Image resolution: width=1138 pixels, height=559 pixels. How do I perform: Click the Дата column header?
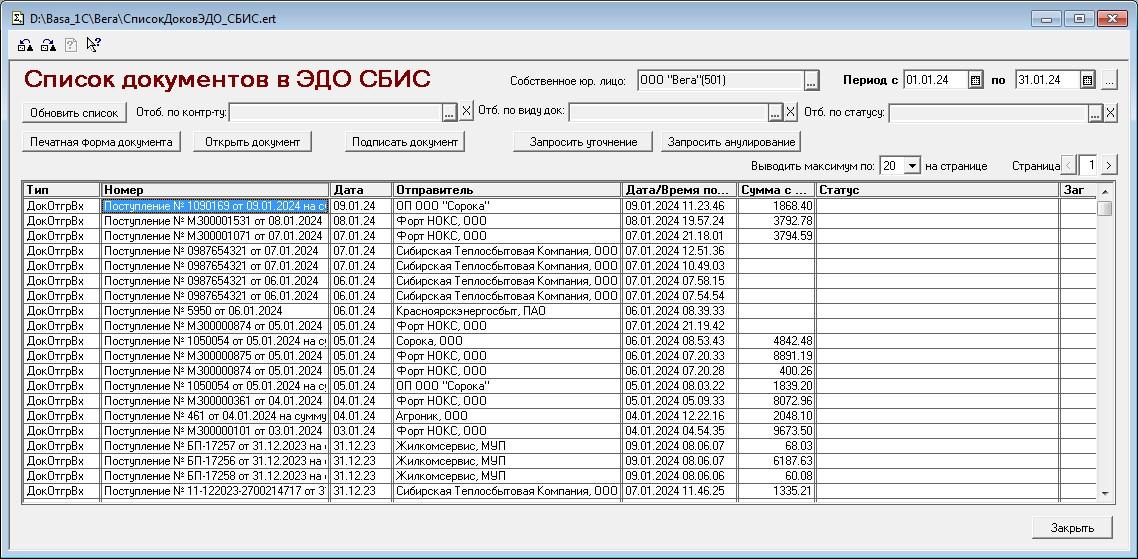(x=360, y=190)
